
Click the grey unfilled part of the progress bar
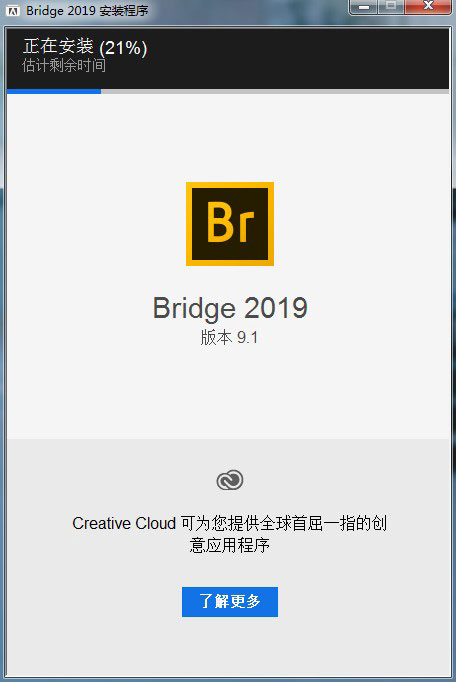275,91
